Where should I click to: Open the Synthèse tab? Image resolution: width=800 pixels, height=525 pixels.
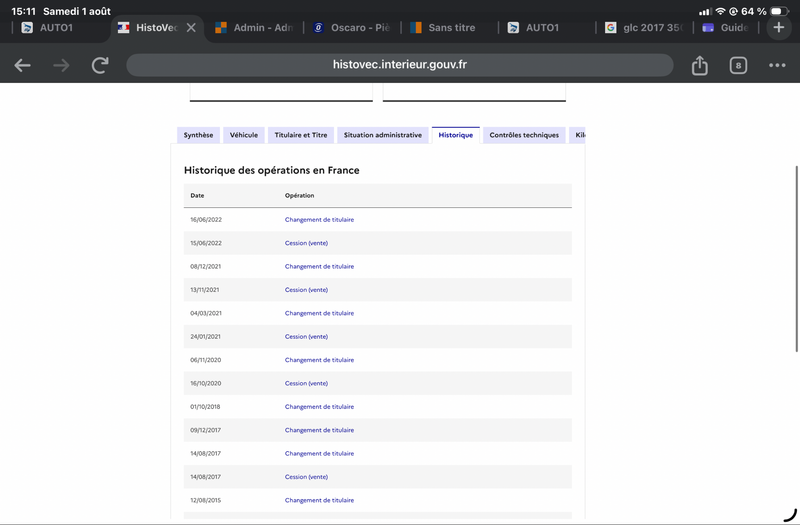198,135
